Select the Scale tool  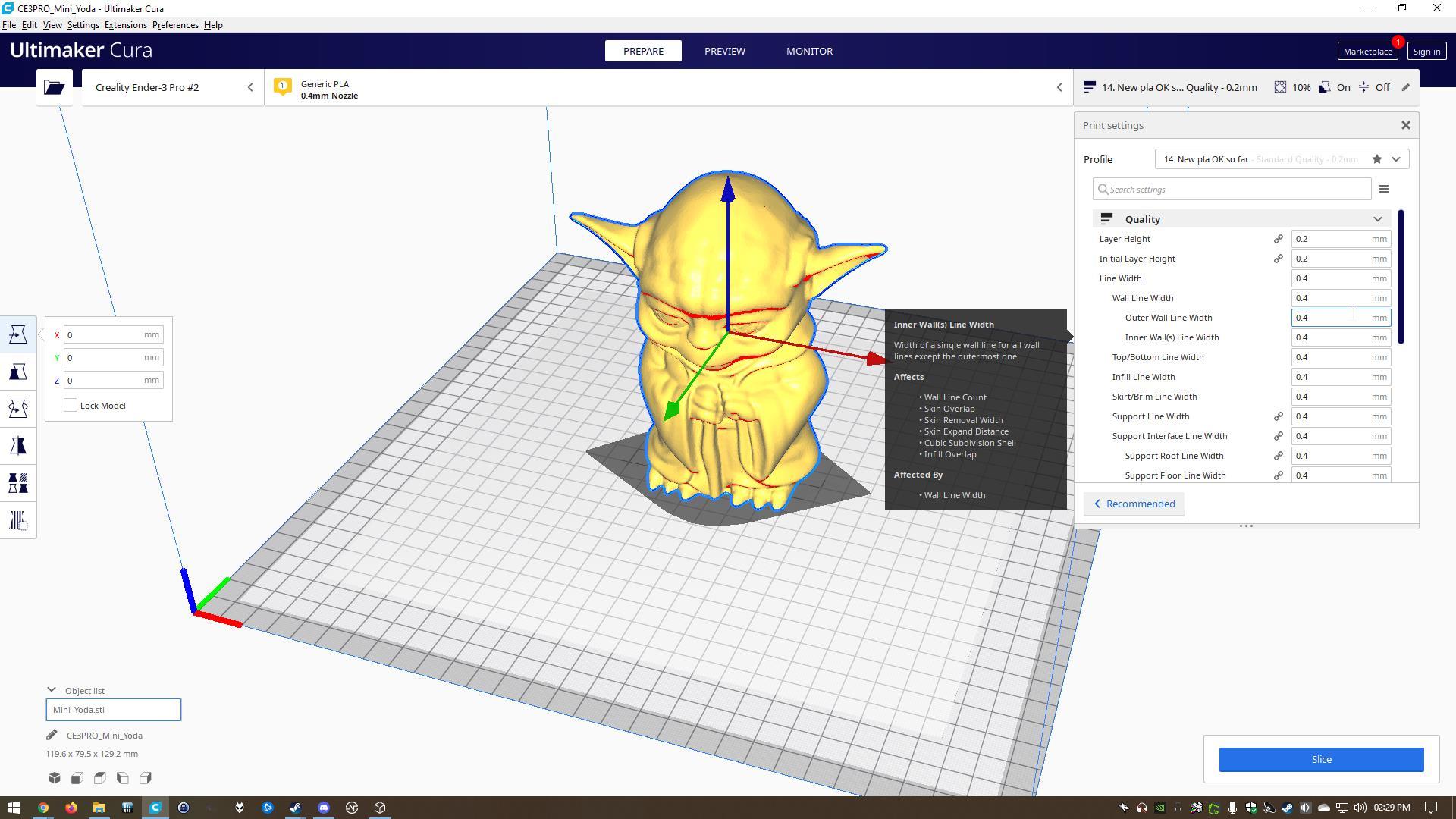click(18, 372)
